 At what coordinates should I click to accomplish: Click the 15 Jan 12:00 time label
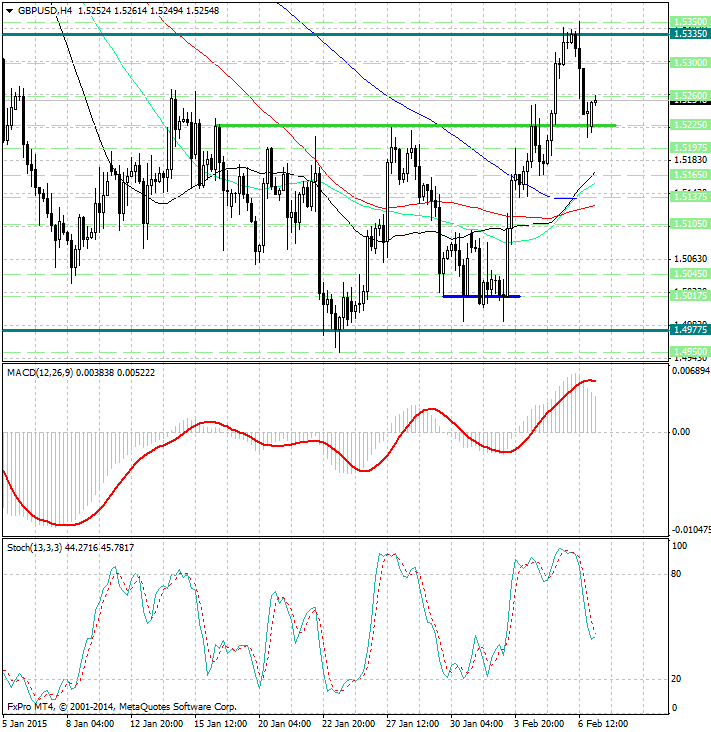[220, 724]
